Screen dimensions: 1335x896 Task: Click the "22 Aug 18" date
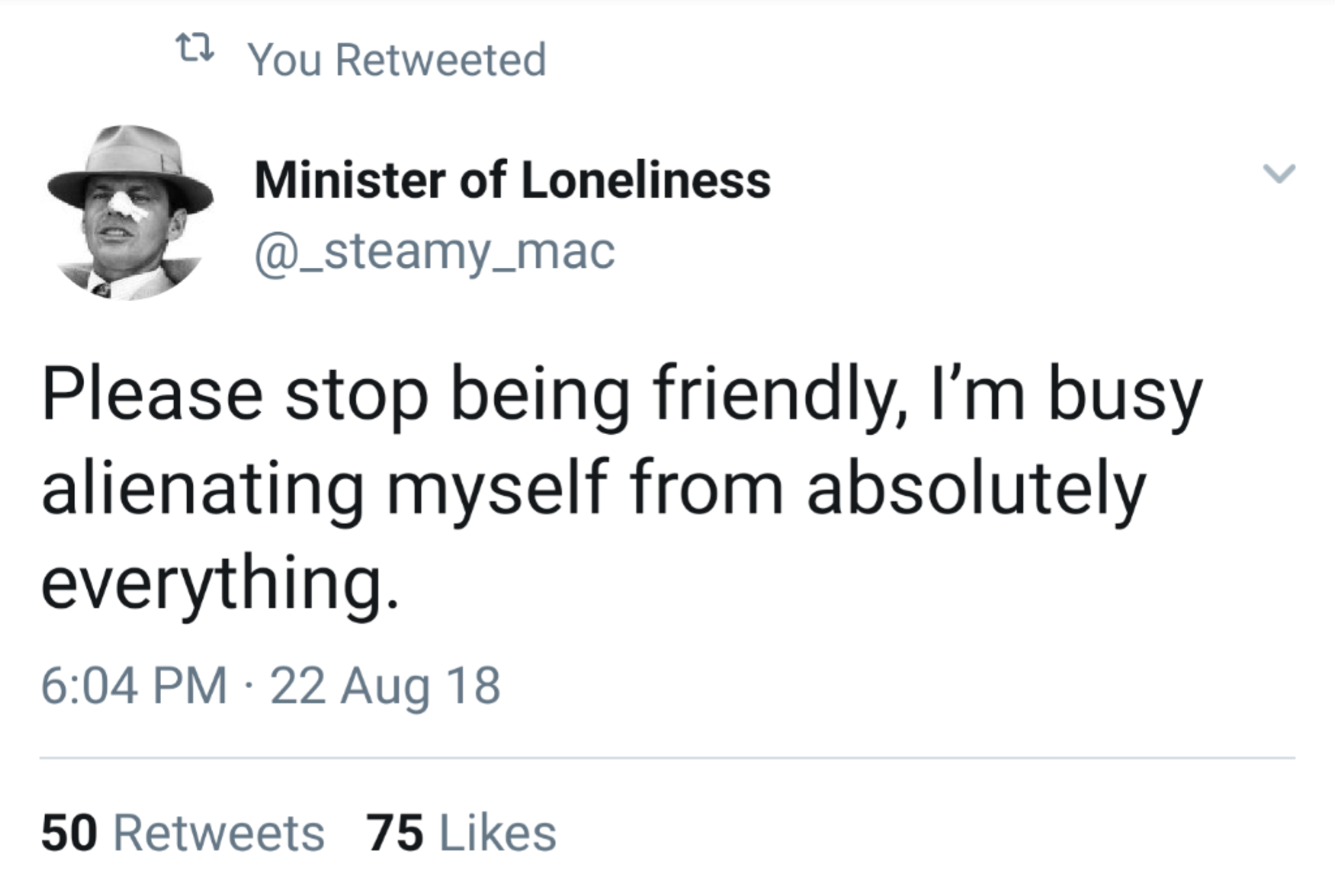click(x=385, y=686)
